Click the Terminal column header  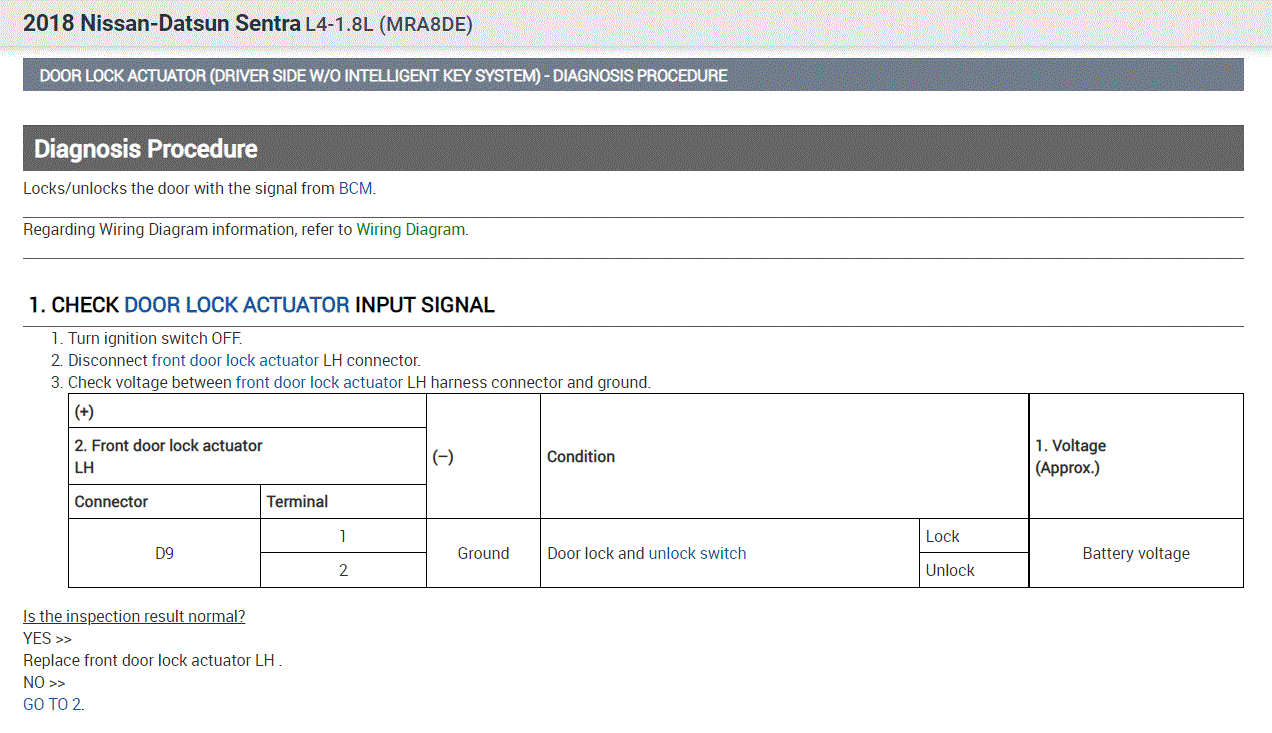tap(343, 502)
